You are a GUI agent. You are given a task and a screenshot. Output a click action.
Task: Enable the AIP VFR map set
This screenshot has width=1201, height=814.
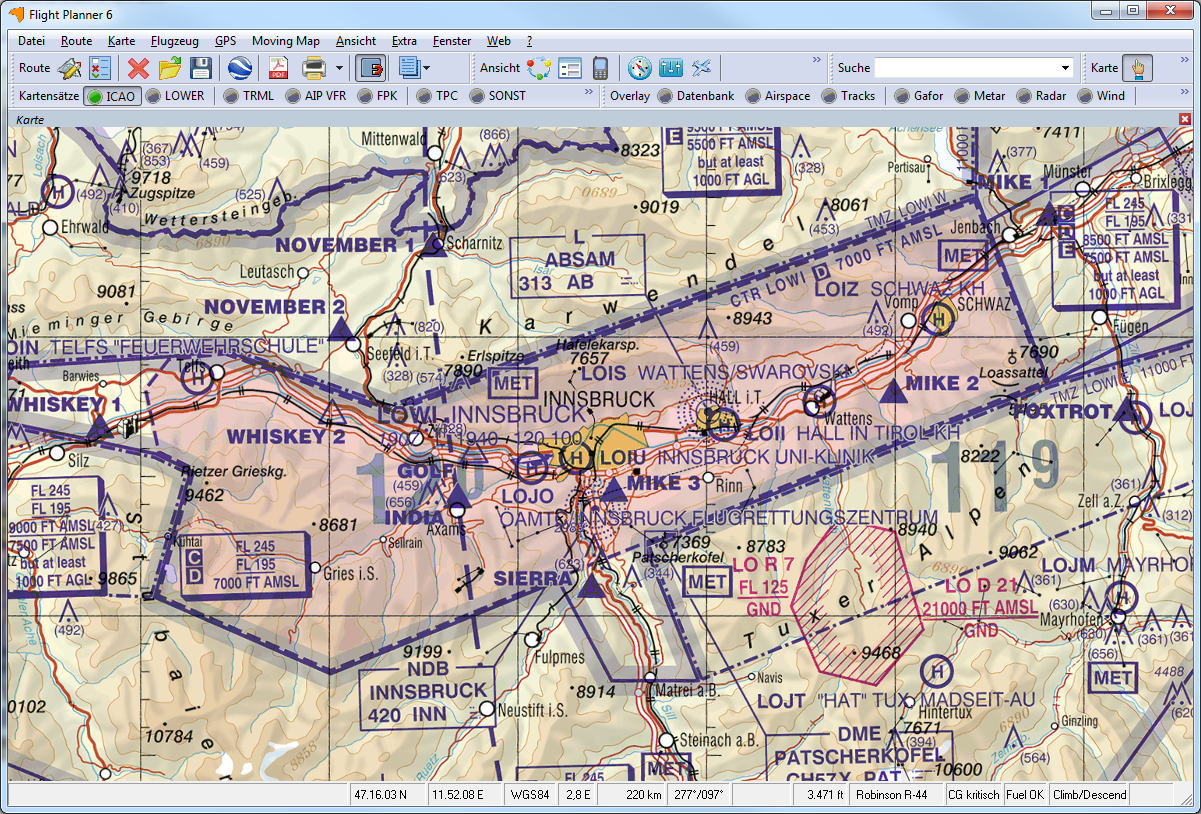tap(315, 96)
